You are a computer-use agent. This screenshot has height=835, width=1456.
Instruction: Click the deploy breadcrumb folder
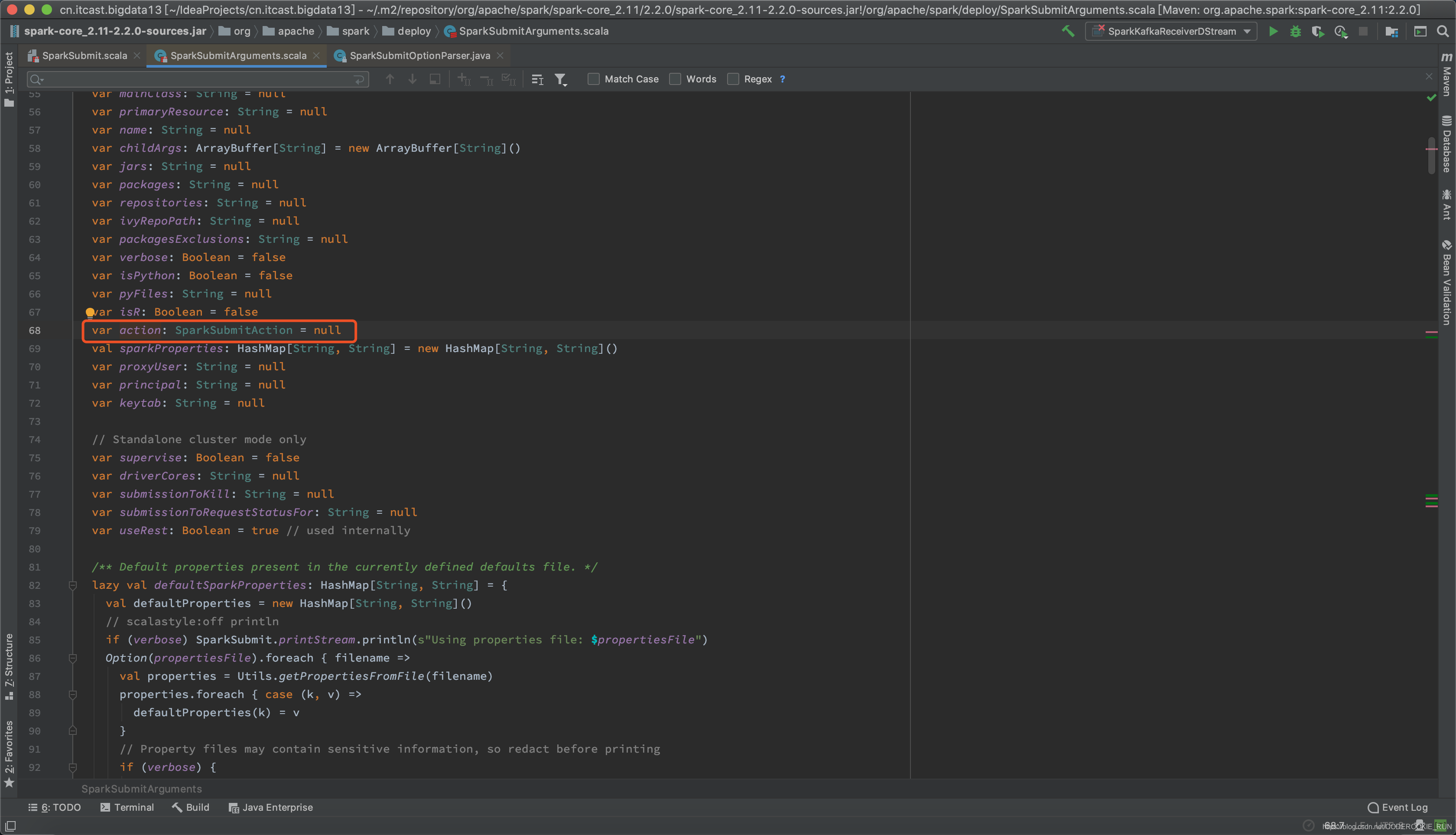coord(407,31)
